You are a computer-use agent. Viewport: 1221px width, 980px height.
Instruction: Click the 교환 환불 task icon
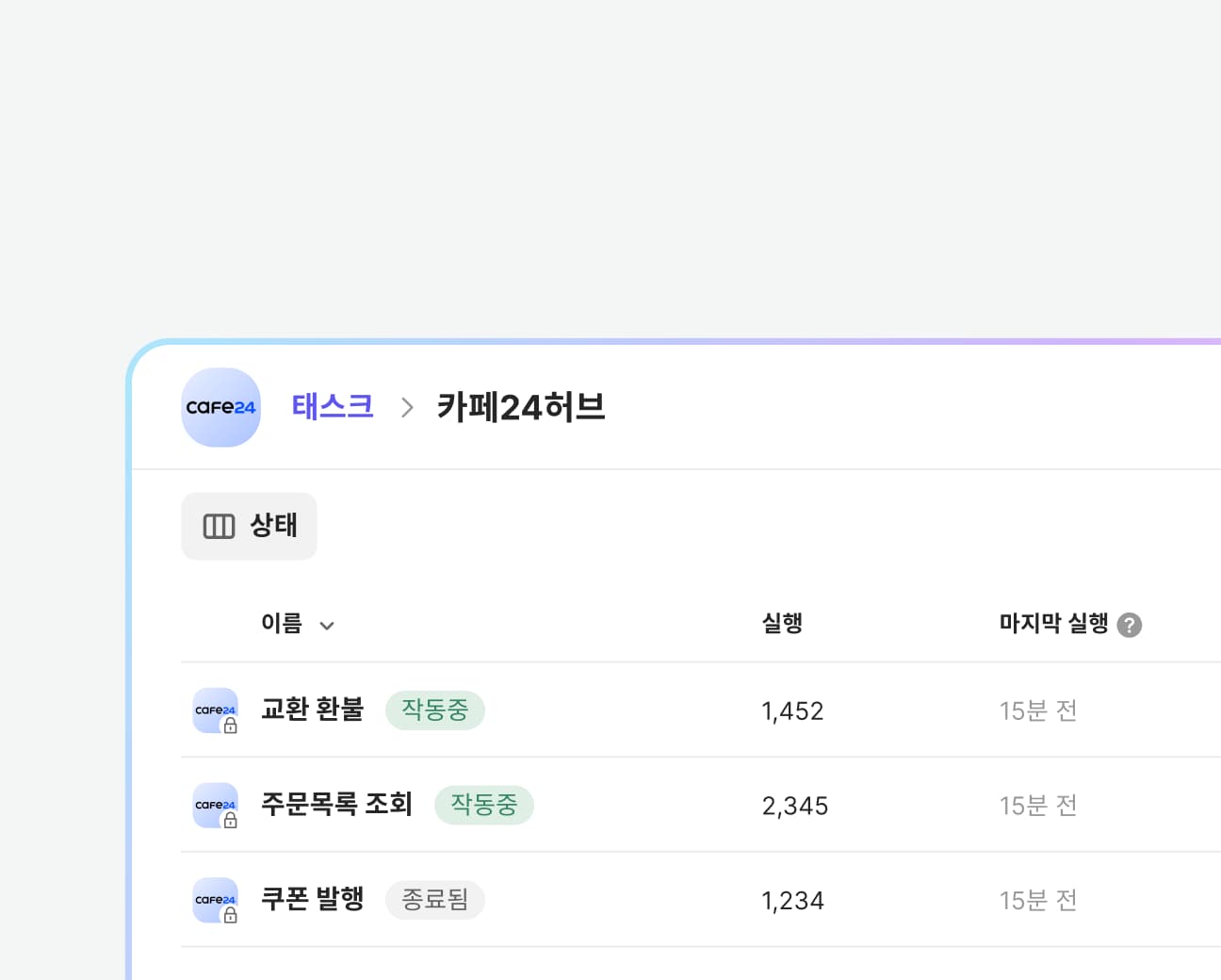pyautogui.click(x=215, y=710)
